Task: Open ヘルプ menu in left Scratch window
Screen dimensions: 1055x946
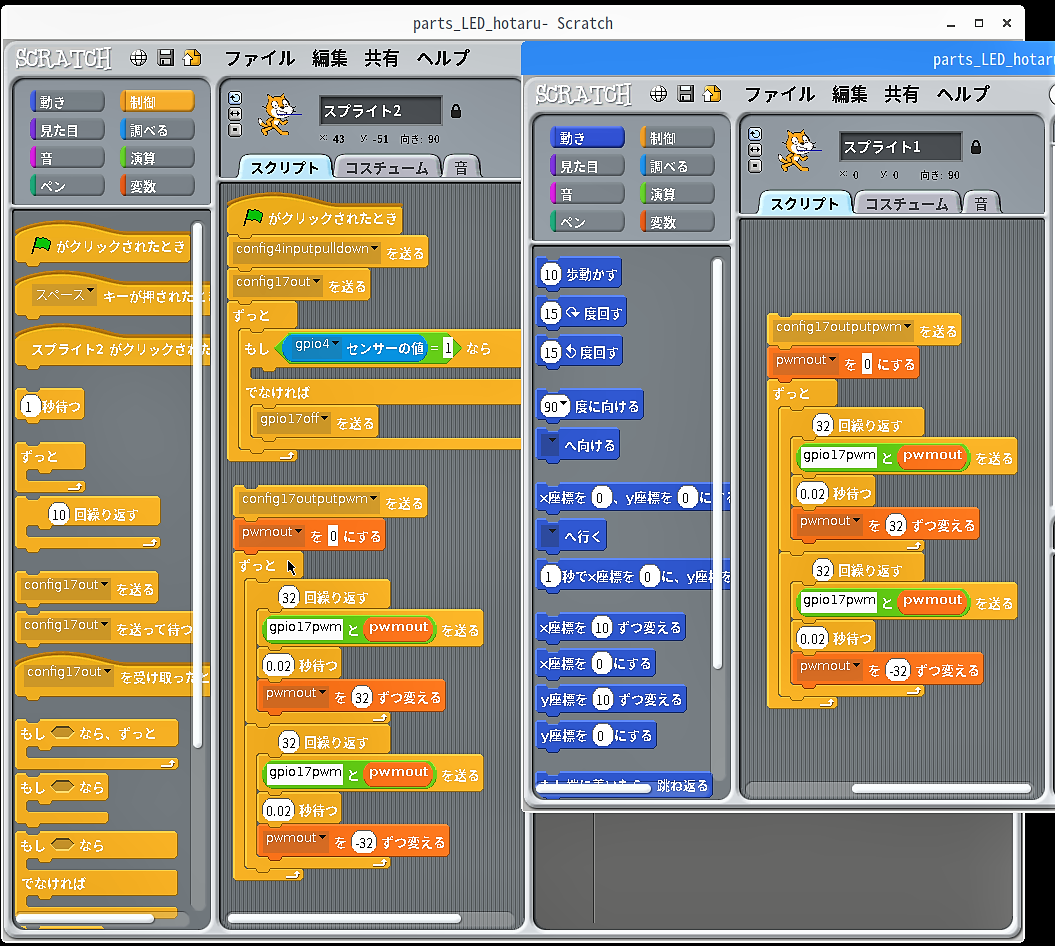Action: pyautogui.click(x=443, y=59)
